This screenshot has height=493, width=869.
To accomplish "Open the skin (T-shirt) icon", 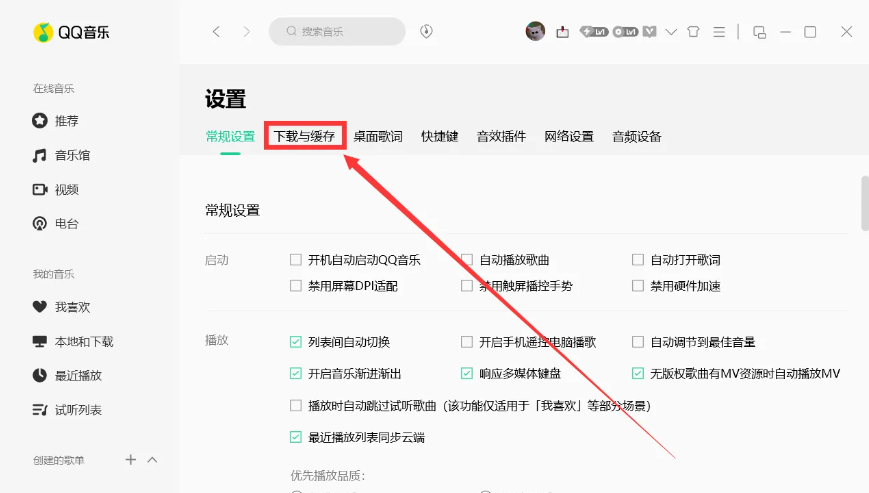I will pyautogui.click(x=694, y=31).
